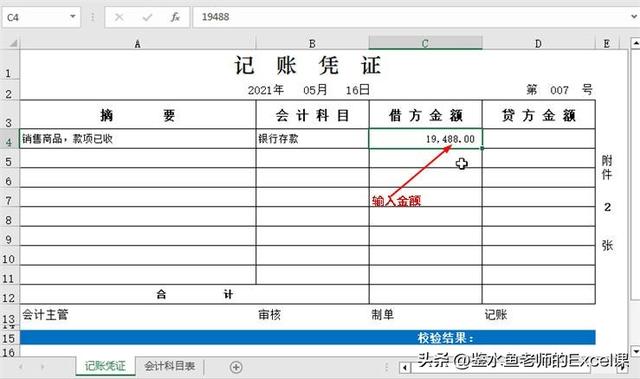
Task: Click the cancel entry X icon
Action: click(x=119, y=17)
